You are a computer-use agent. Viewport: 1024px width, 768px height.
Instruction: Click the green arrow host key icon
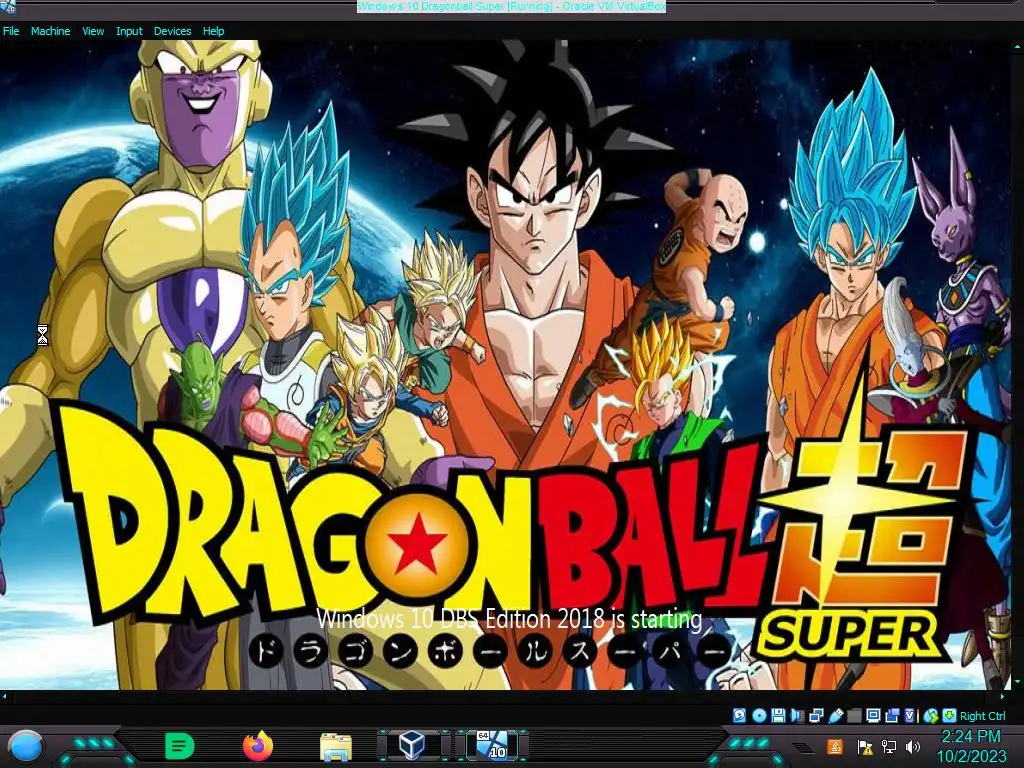tap(950, 716)
